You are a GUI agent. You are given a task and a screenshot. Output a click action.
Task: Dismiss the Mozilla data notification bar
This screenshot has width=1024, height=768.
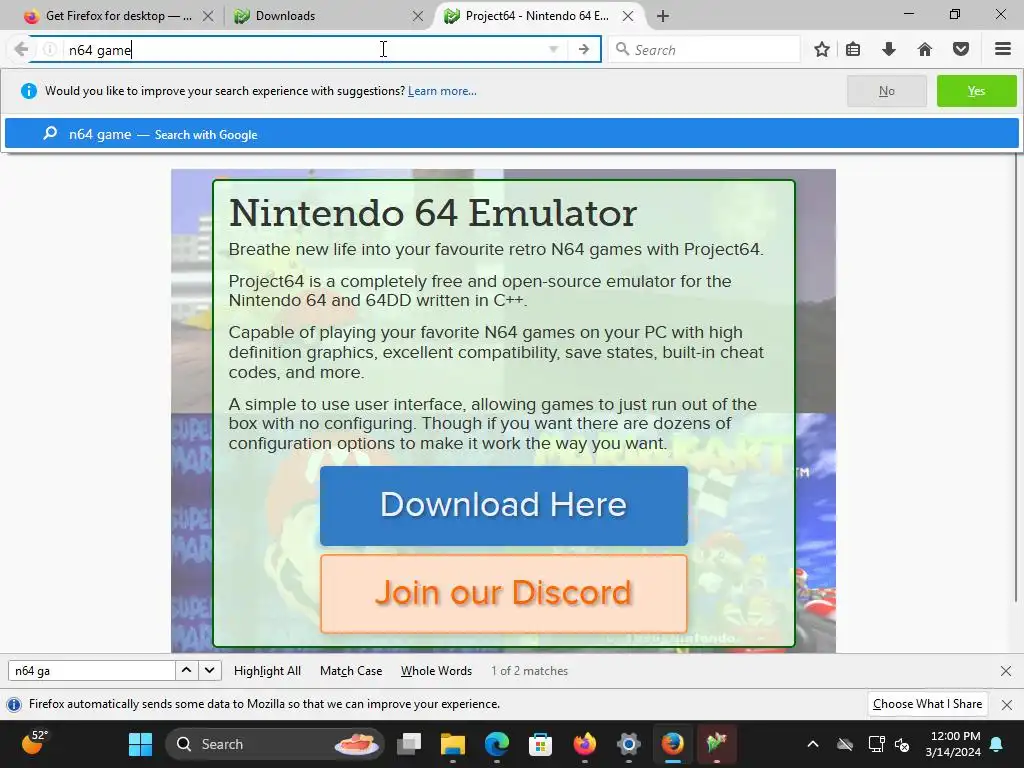coord(1006,705)
